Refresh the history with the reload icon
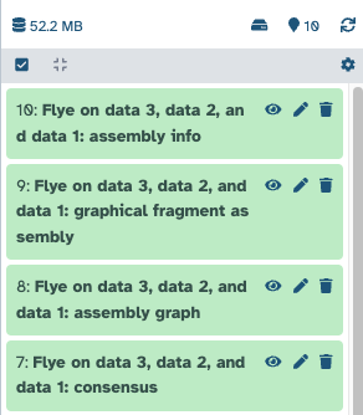The width and height of the screenshot is (364, 416). tap(348, 25)
